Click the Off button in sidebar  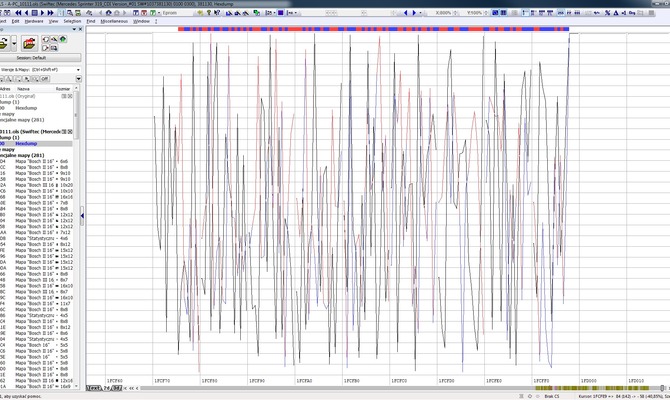coord(44,79)
